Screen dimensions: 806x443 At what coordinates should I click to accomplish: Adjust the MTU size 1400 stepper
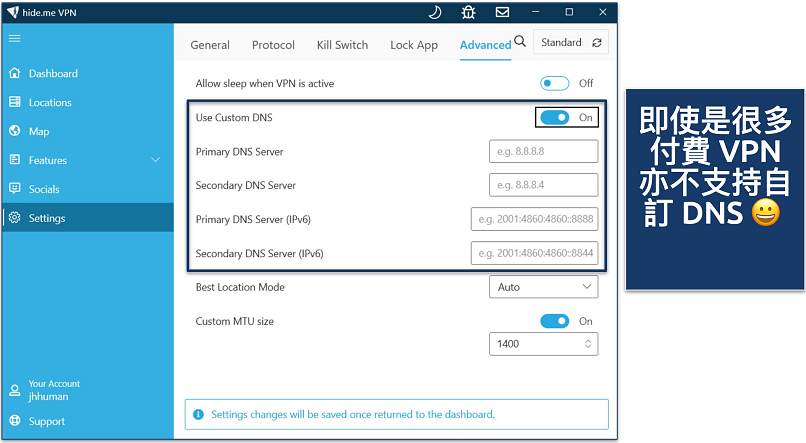pos(586,344)
